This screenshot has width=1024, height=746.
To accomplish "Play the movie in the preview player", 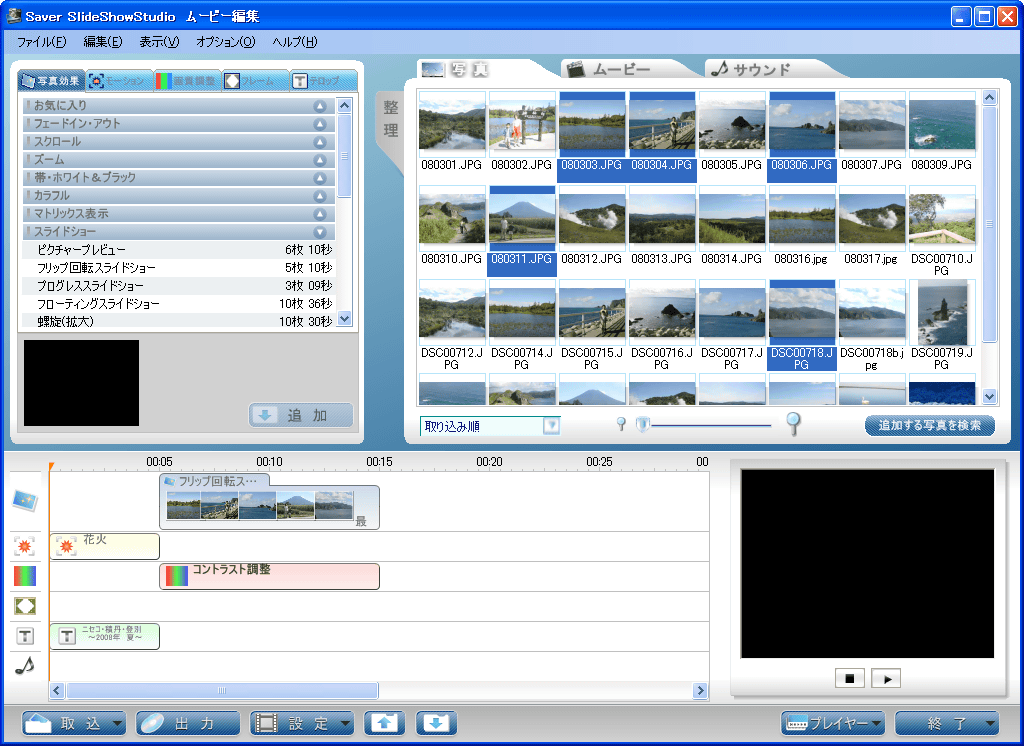I will pos(886,679).
